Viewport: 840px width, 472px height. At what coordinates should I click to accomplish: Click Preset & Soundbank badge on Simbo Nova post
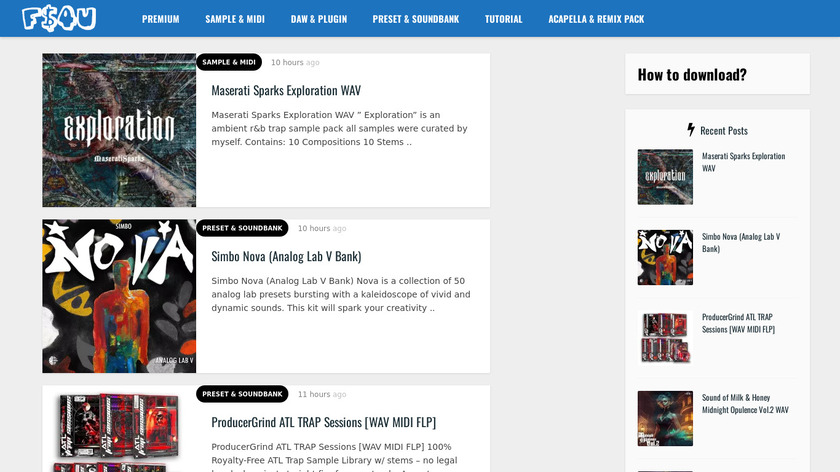pyautogui.click(x=242, y=228)
